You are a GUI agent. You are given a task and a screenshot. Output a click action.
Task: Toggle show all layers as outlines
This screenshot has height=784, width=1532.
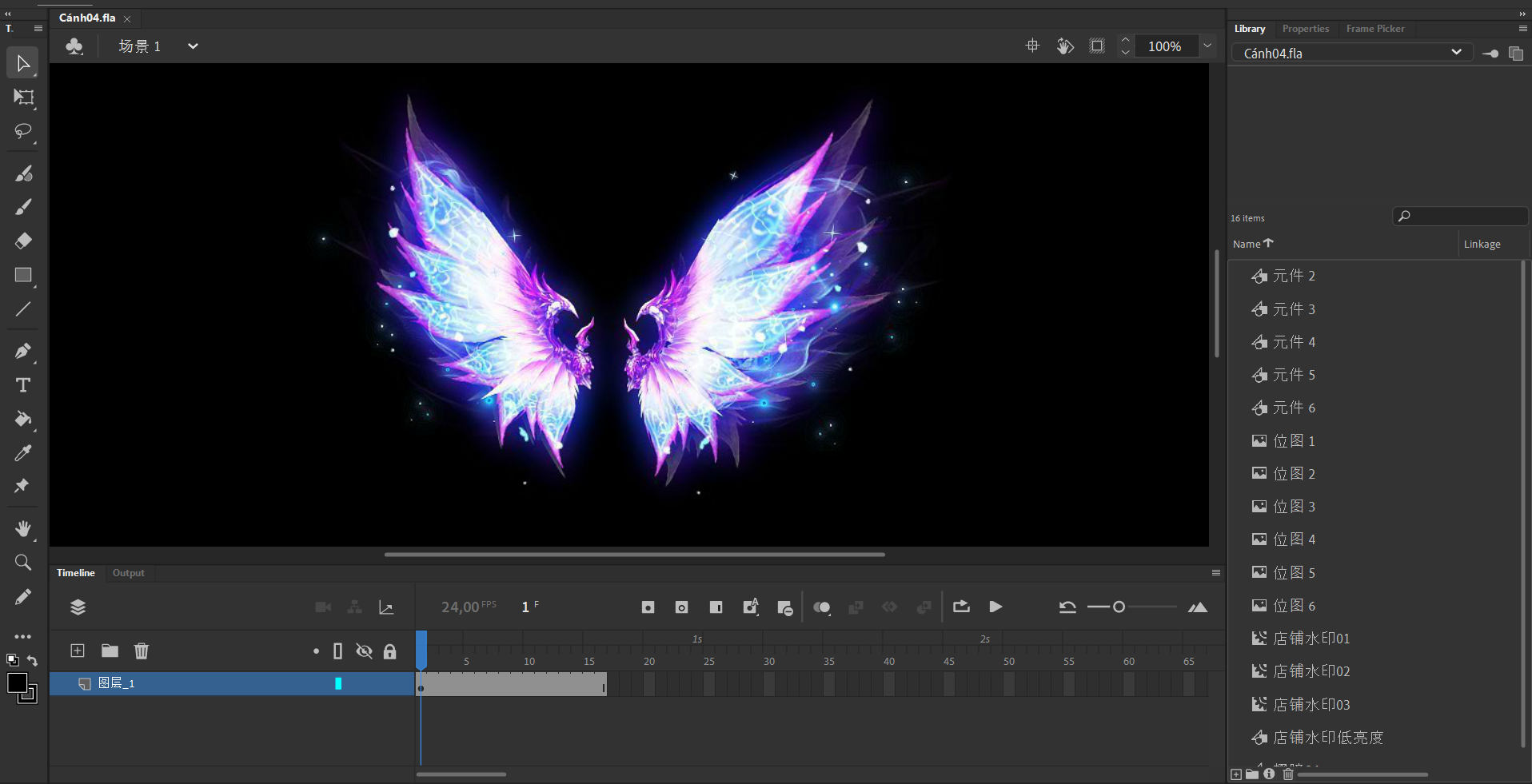click(x=337, y=651)
